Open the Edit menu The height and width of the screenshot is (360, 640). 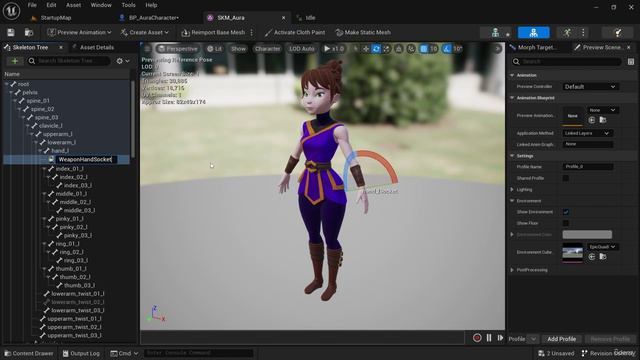51,5
